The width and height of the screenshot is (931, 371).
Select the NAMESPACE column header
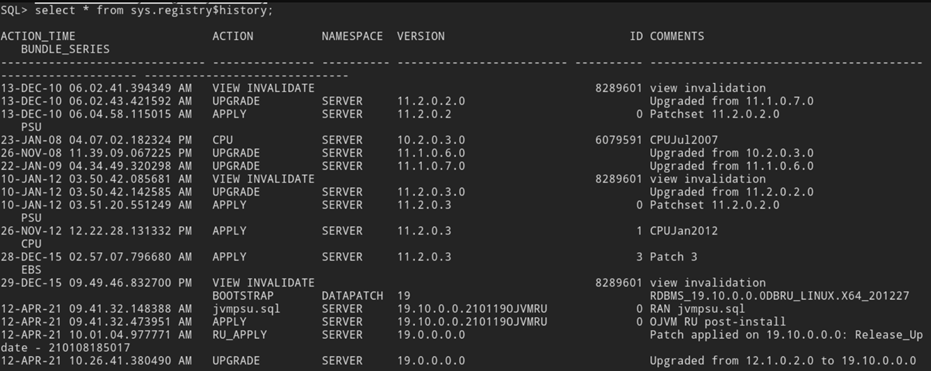coord(352,36)
